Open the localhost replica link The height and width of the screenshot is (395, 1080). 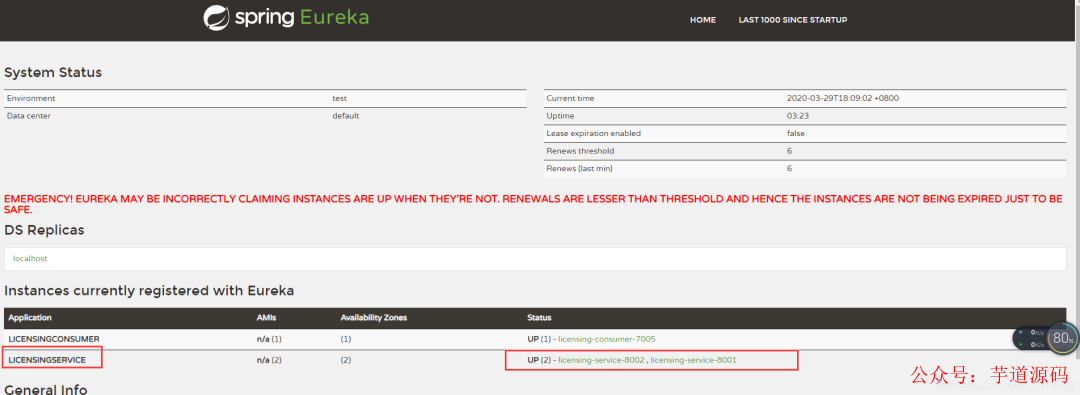tap(30, 259)
